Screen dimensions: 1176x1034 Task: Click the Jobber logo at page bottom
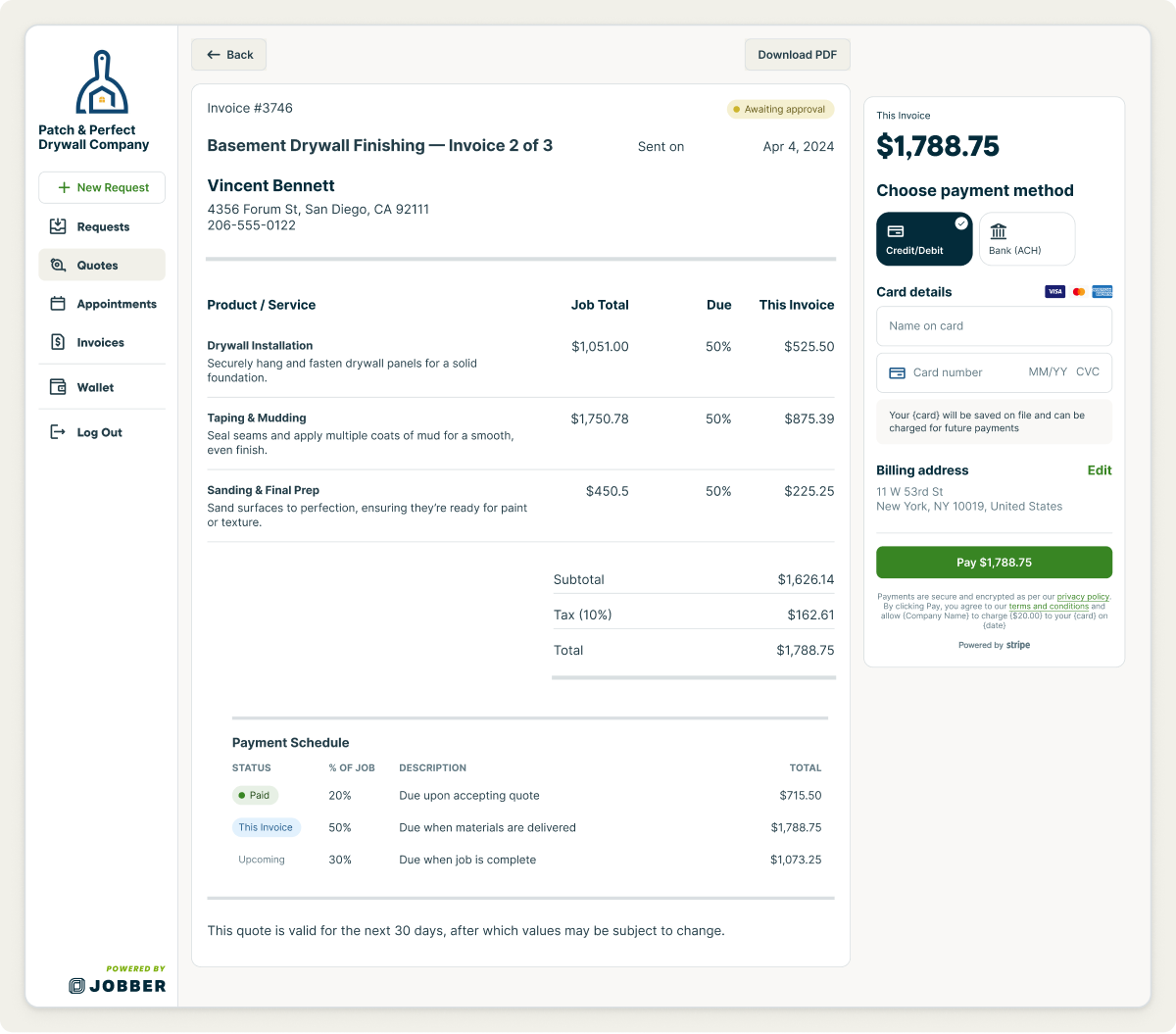[x=118, y=985]
